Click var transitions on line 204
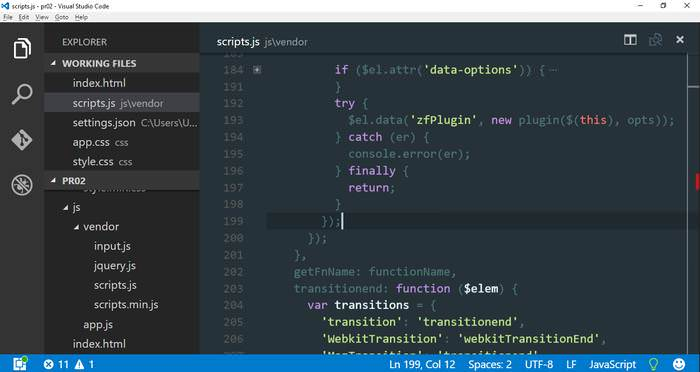Viewport: 700px width, 372px height. (x=358, y=305)
